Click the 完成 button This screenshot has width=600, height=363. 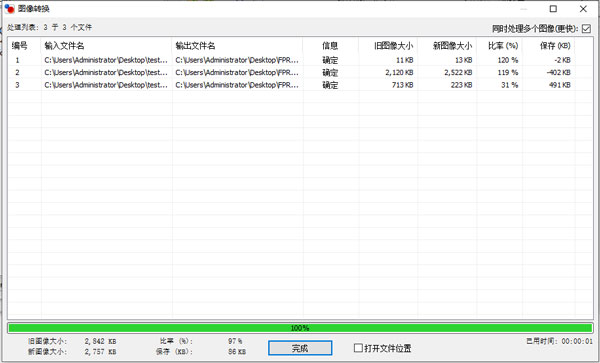tap(300, 348)
